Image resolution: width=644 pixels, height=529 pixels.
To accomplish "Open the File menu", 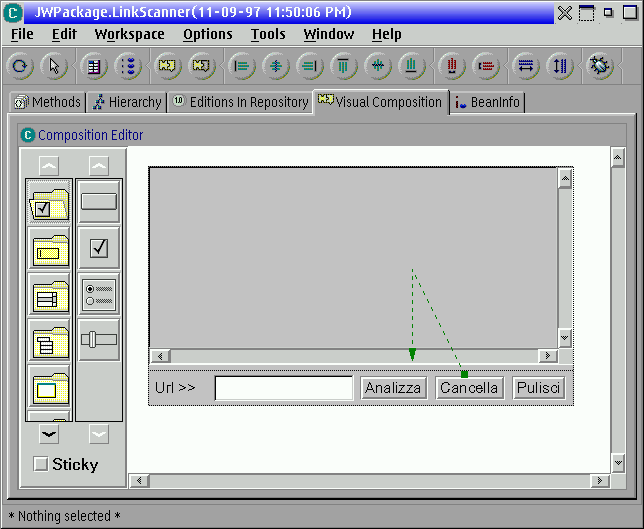I will [x=22, y=34].
